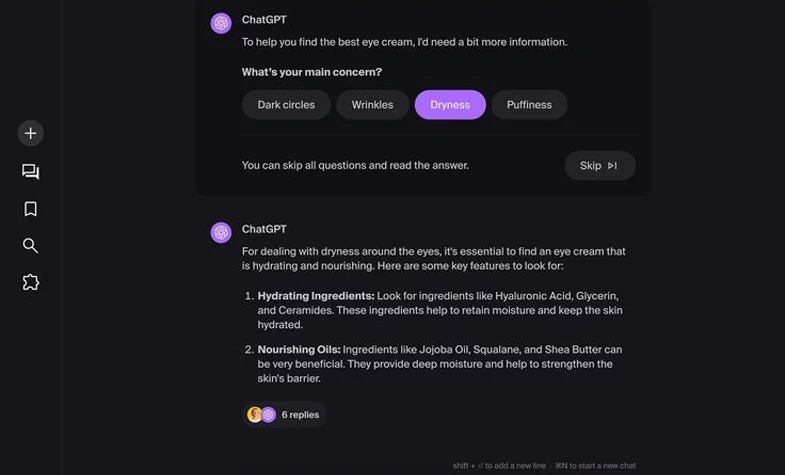Click the Hydrating Ingredients list heading
Viewport: 785px width, 475px height.
316,296
